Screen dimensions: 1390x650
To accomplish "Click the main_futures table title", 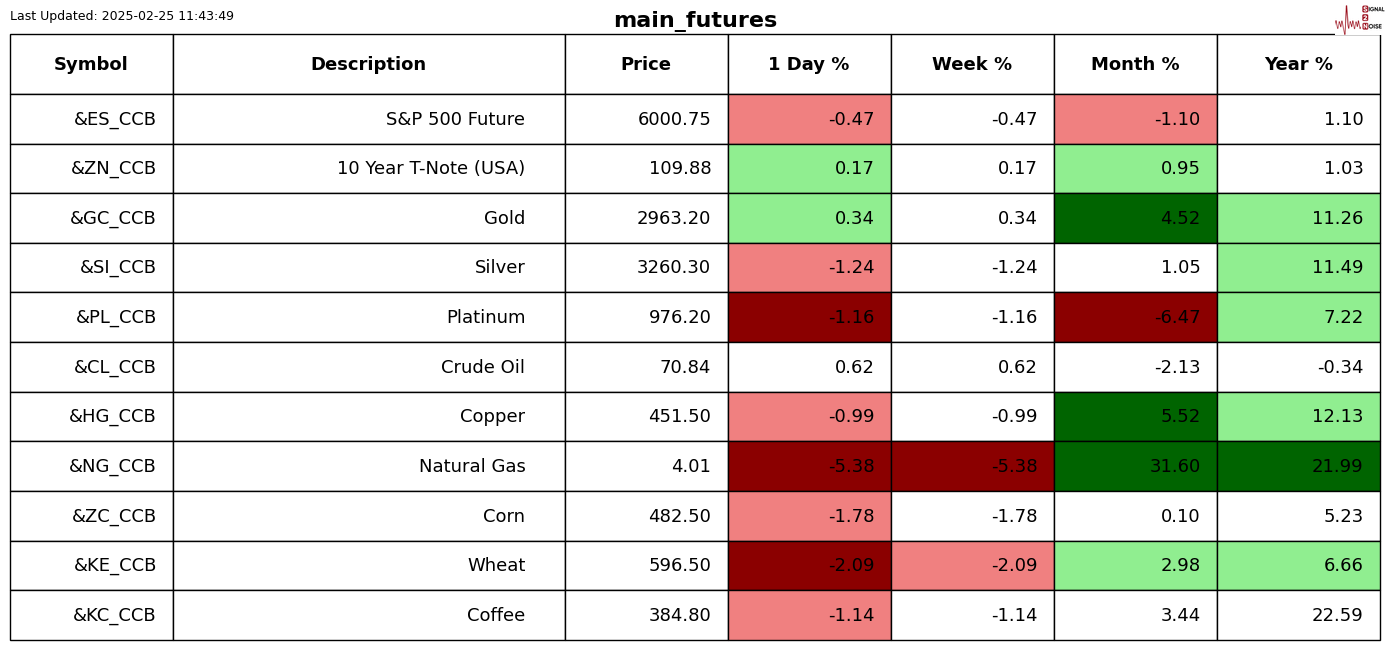I will (695, 20).
